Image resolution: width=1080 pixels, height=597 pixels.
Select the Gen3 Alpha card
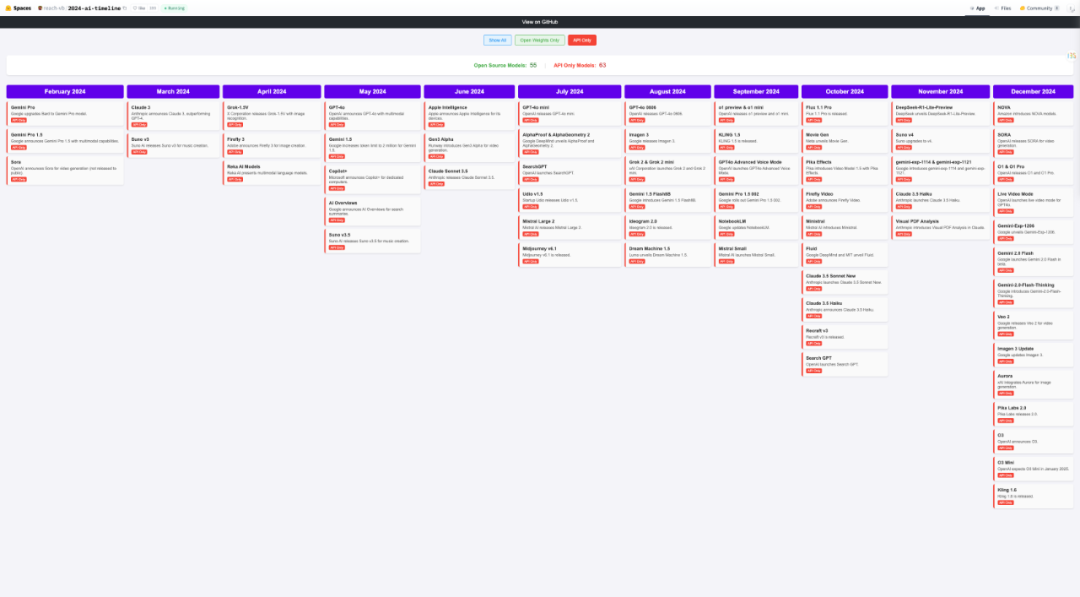tap(470, 147)
